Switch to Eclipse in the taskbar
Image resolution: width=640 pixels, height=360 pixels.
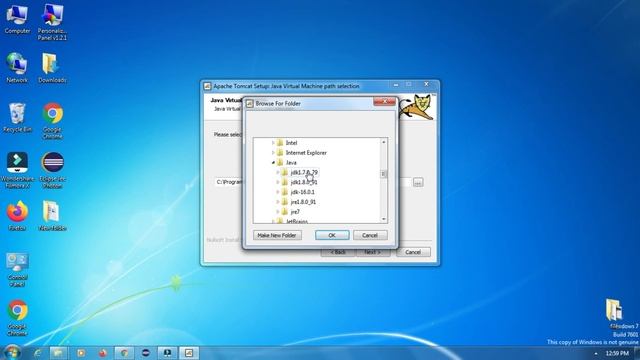click(x=146, y=353)
